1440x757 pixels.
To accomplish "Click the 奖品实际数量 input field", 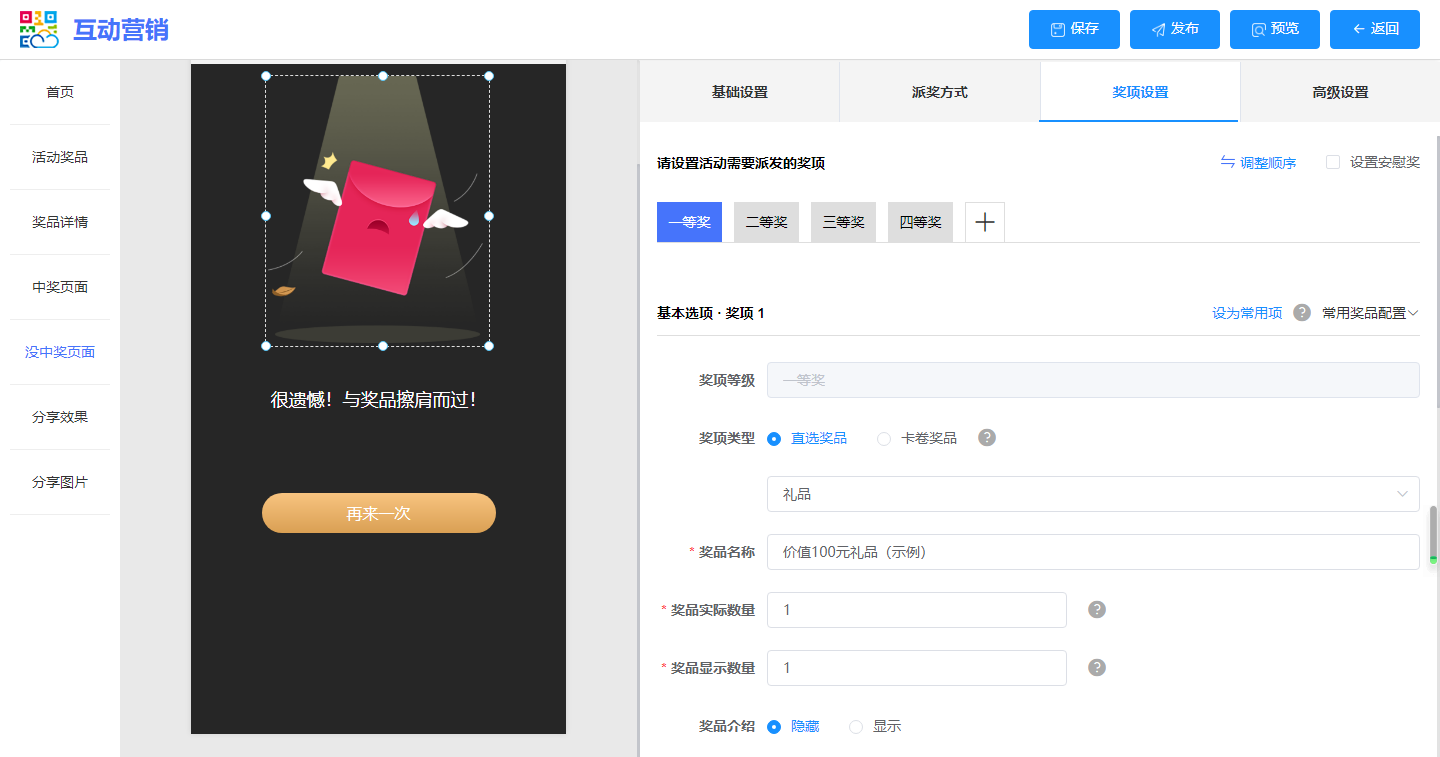I will point(917,610).
